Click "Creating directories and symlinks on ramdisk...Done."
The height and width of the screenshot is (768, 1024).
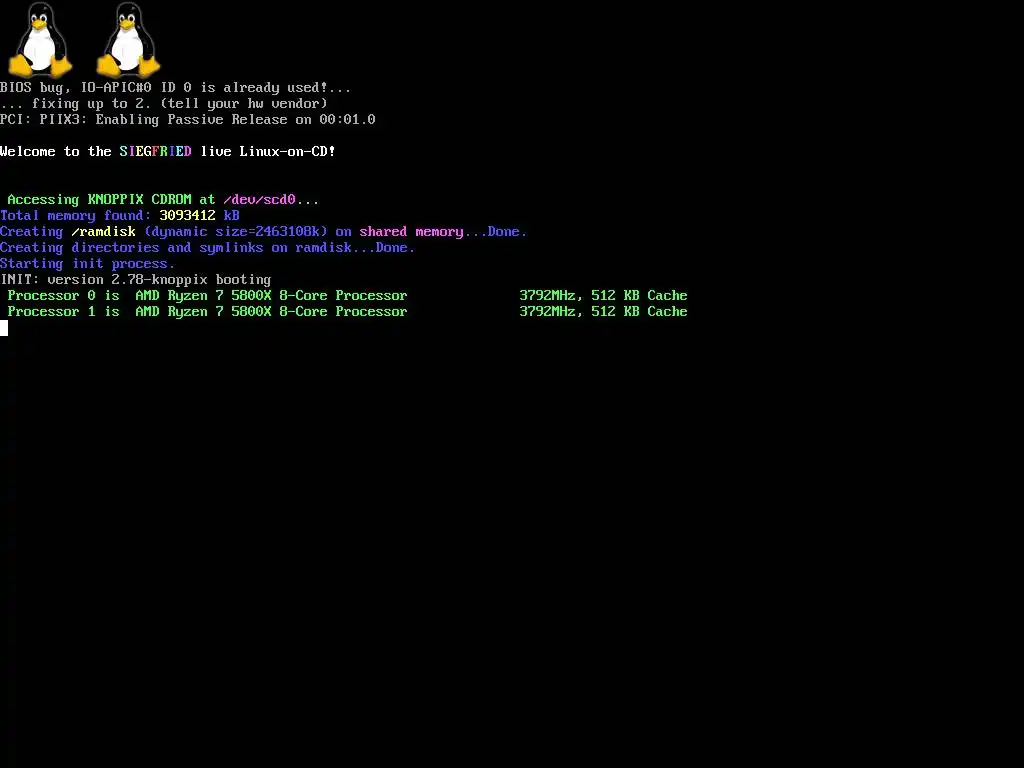[x=208, y=248]
